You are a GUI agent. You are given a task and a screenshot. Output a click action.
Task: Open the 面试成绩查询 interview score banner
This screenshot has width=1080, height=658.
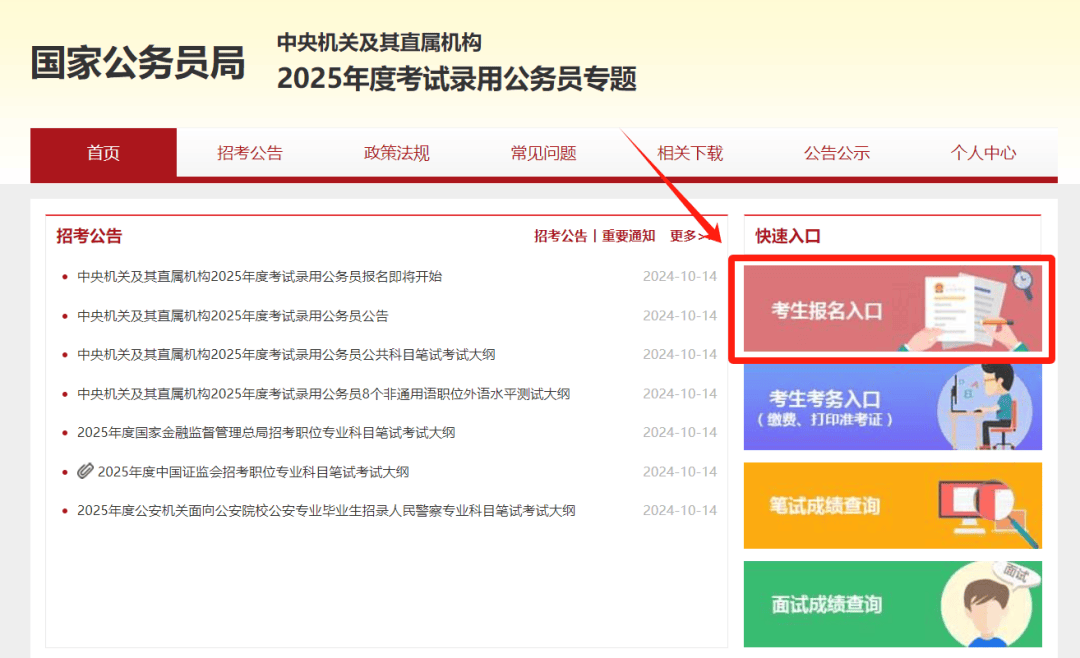tap(893, 604)
